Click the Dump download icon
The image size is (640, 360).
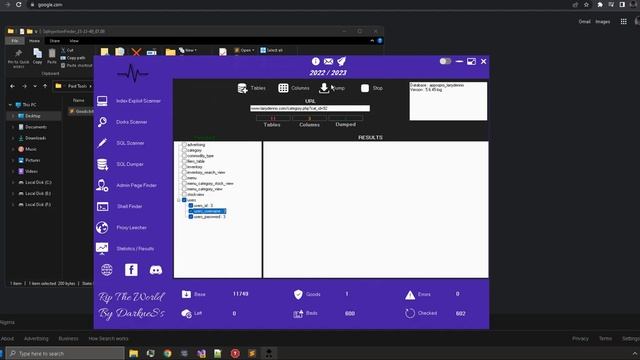[x=324, y=88]
